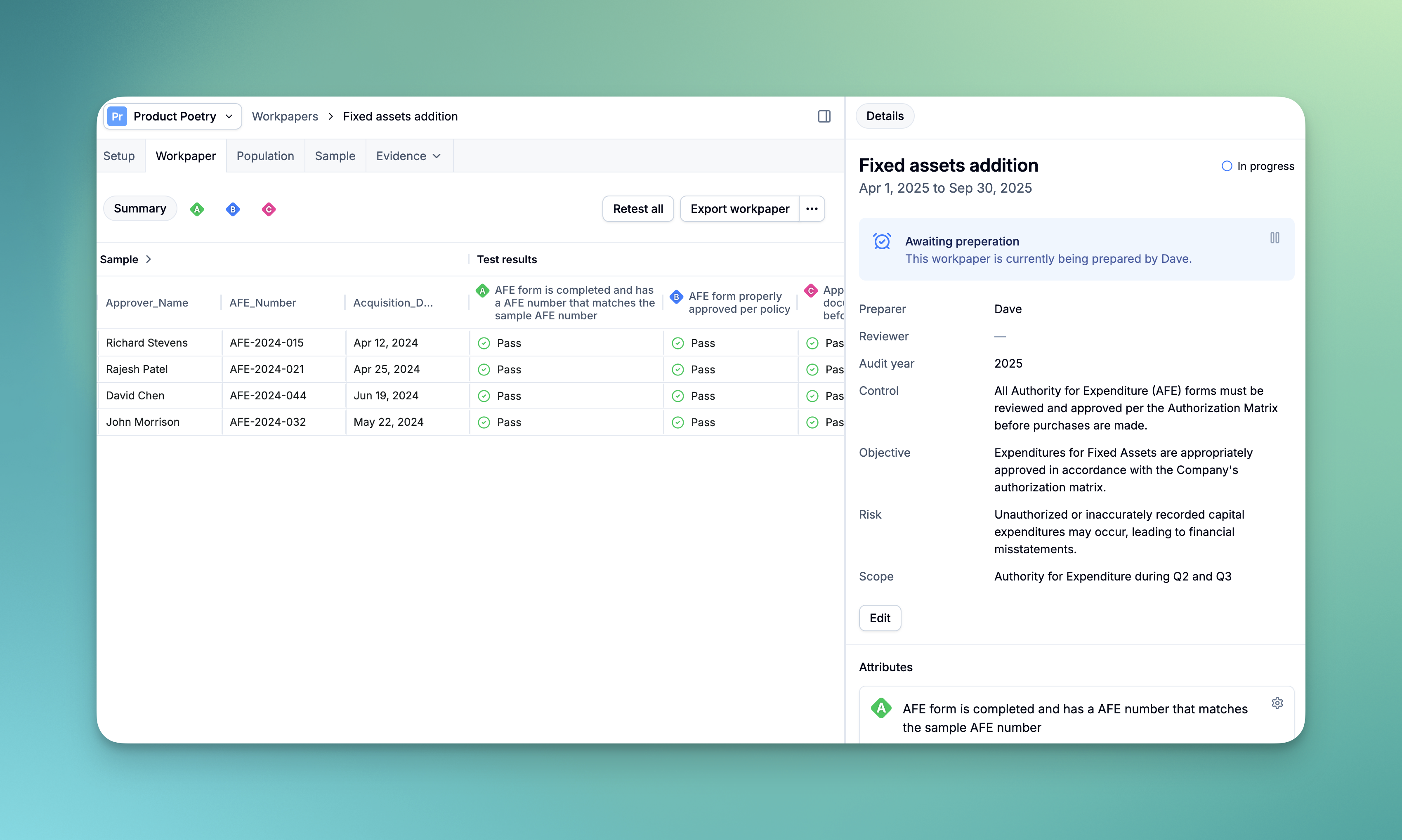This screenshot has width=1402, height=840.
Task: Click the Product Poetry workspace logo
Action: [x=117, y=117]
